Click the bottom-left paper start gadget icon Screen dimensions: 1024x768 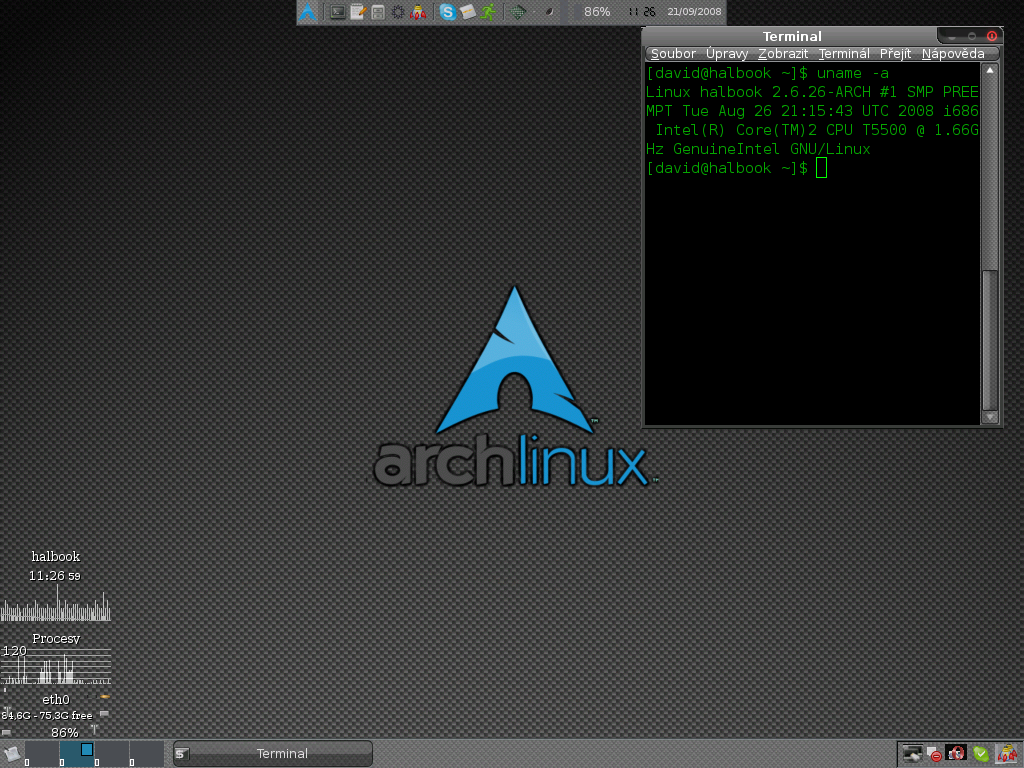coord(12,754)
